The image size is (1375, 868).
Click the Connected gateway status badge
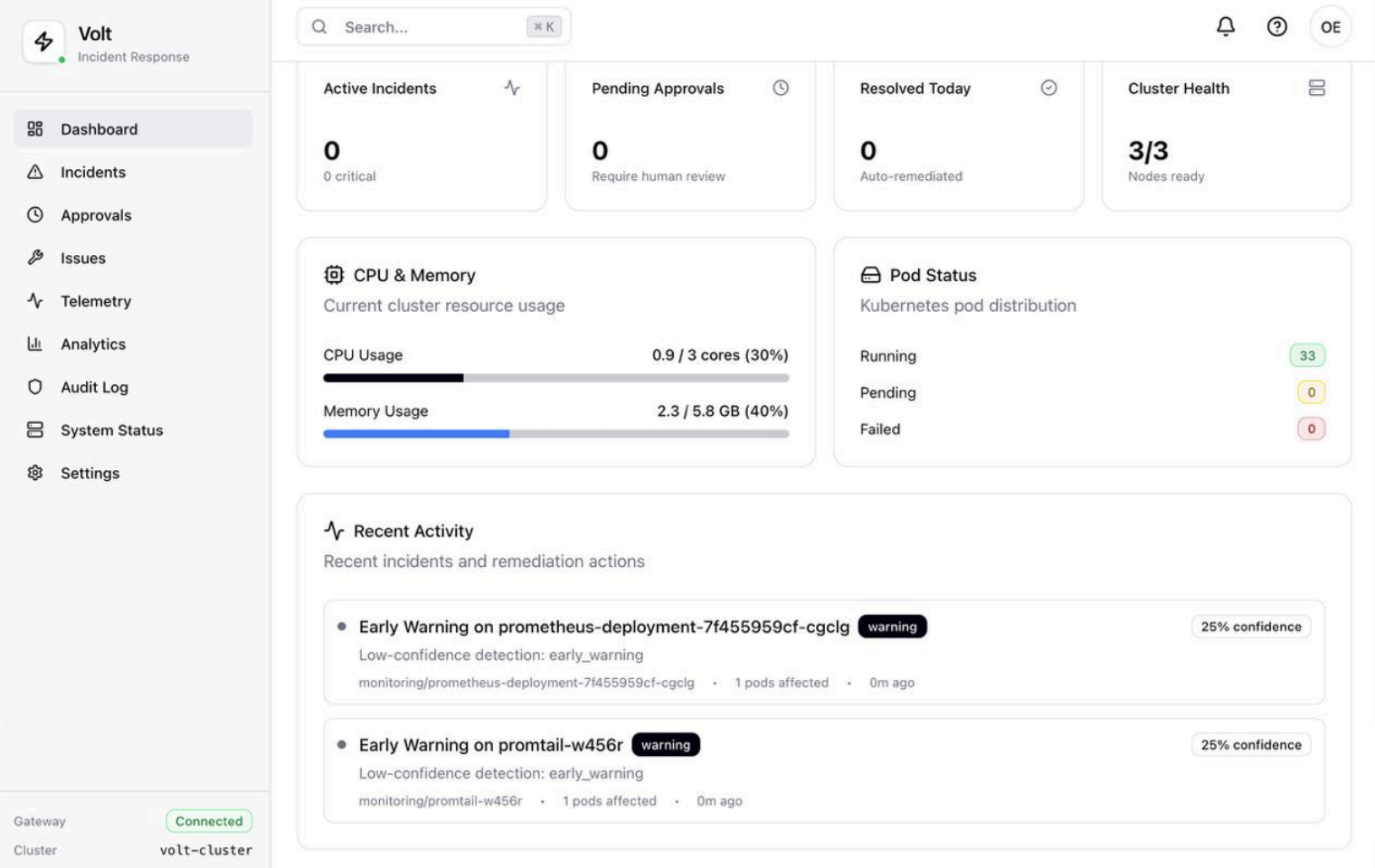point(209,821)
